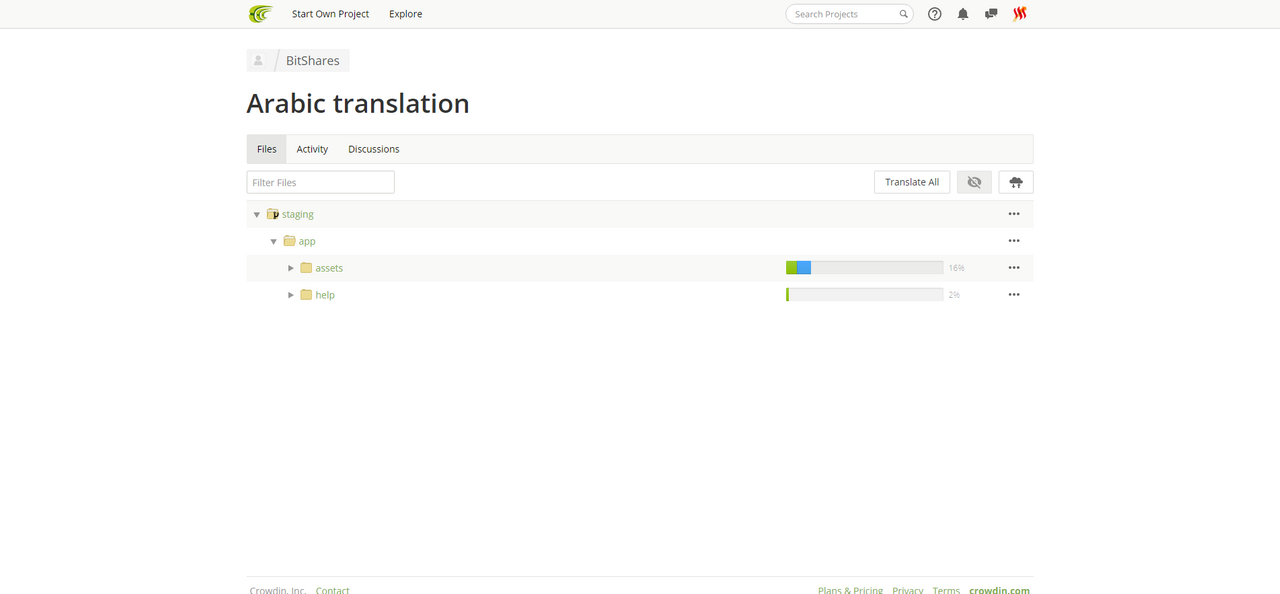Image resolution: width=1280 pixels, height=594 pixels.
Task: Click the 2% progress value
Action: pos(954,295)
